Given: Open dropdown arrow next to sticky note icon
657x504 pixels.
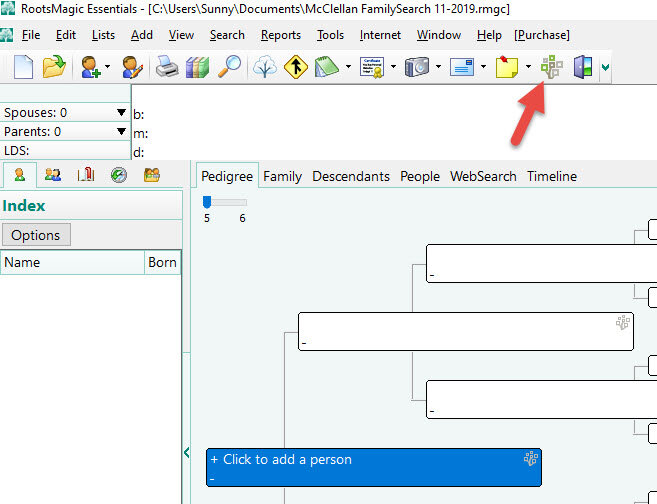Looking at the screenshot, I should (x=528, y=67).
